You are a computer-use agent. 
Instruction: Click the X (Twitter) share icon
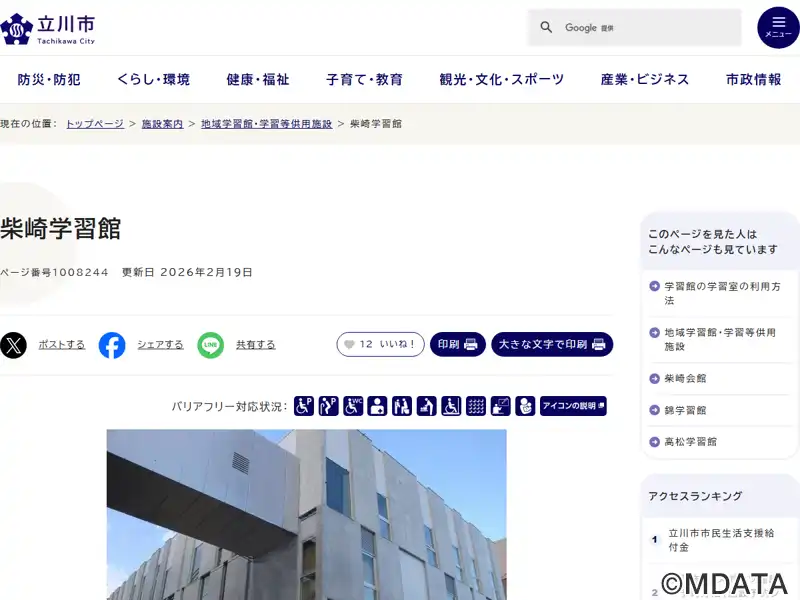coord(13,345)
